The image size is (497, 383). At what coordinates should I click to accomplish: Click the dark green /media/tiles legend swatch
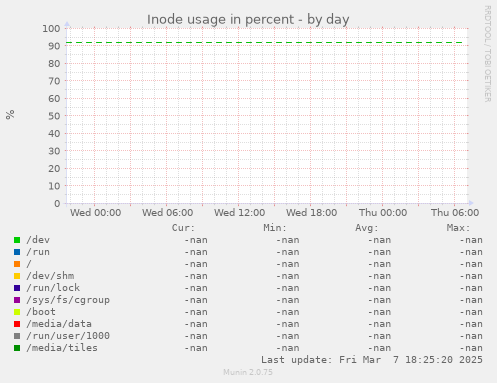pyautogui.click(x=17, y=348)
